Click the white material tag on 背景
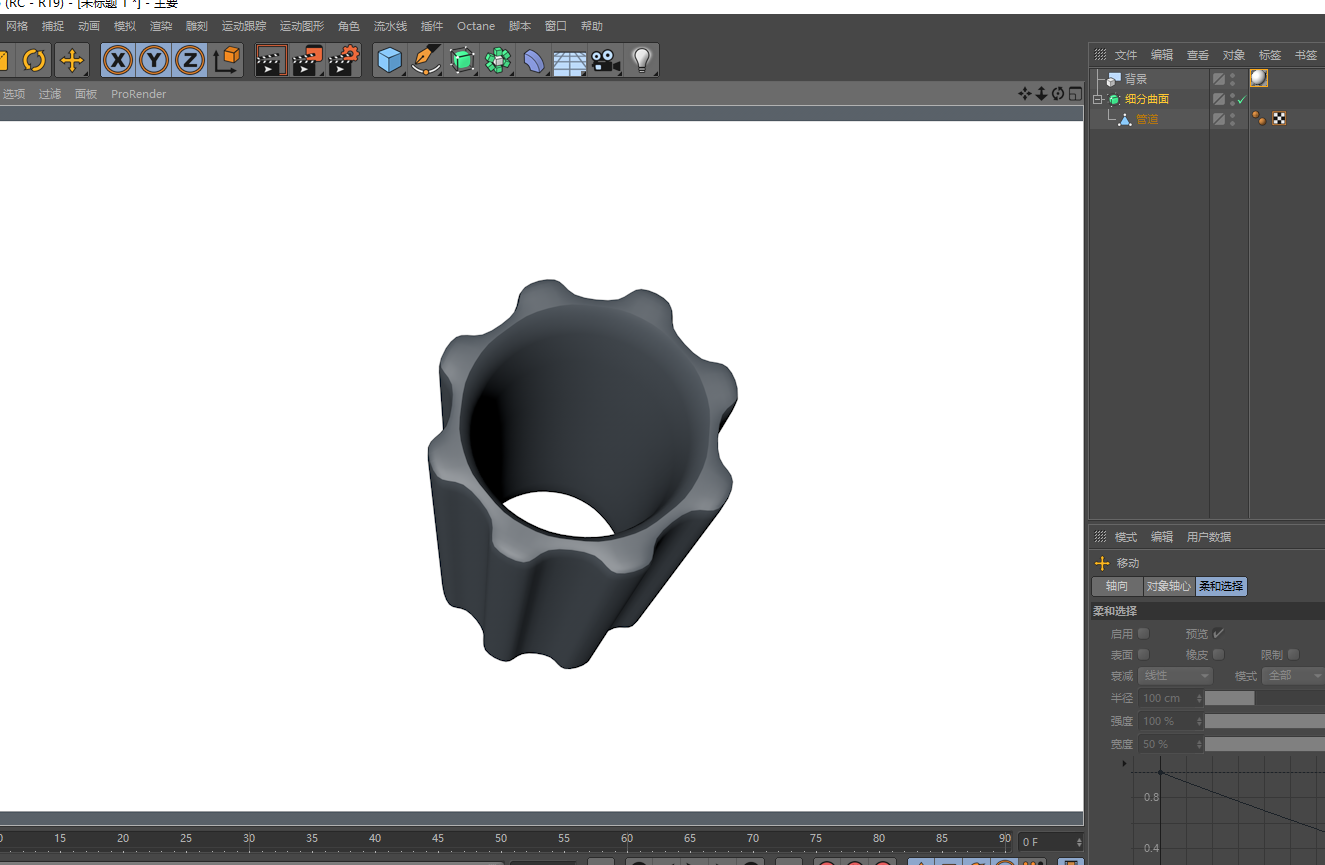Screen dimensions: 1325x865 point(1259,78)
